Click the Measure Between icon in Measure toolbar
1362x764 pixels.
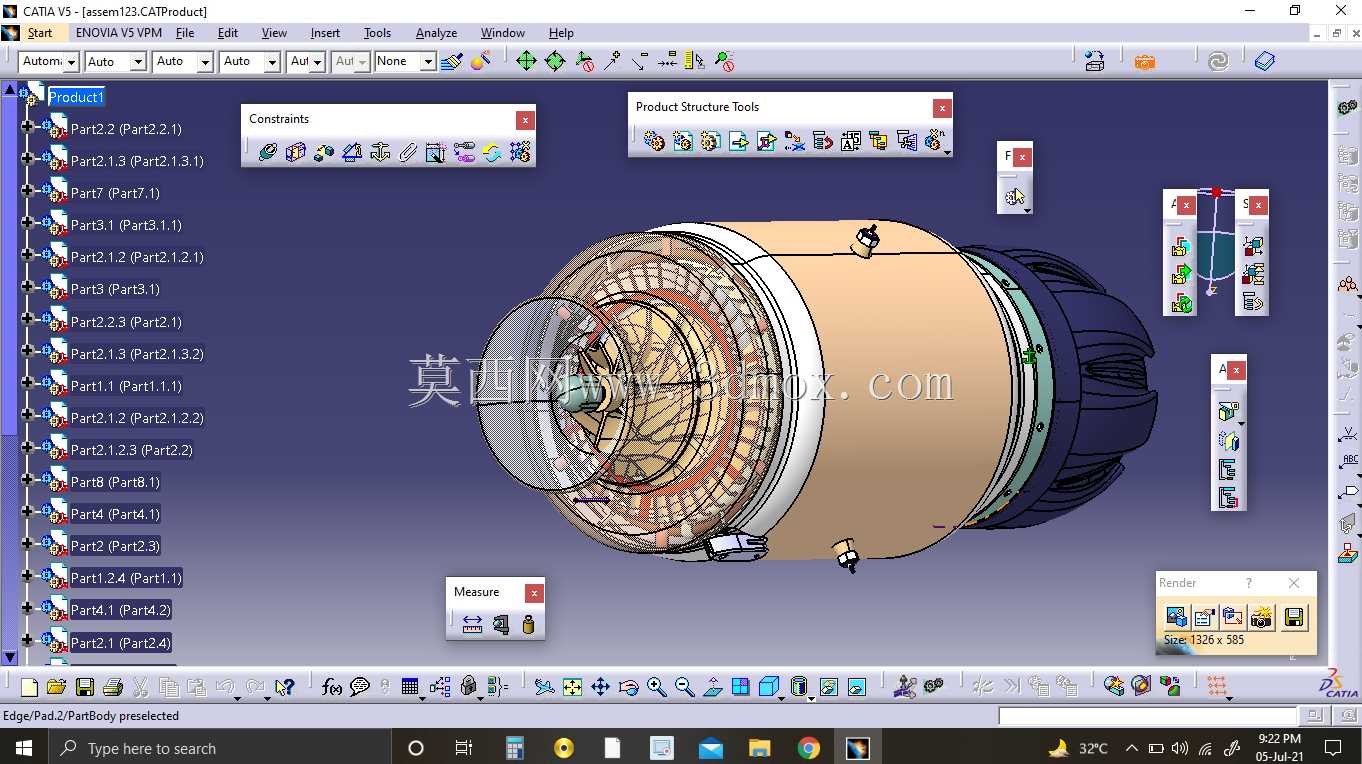[472, 625]
